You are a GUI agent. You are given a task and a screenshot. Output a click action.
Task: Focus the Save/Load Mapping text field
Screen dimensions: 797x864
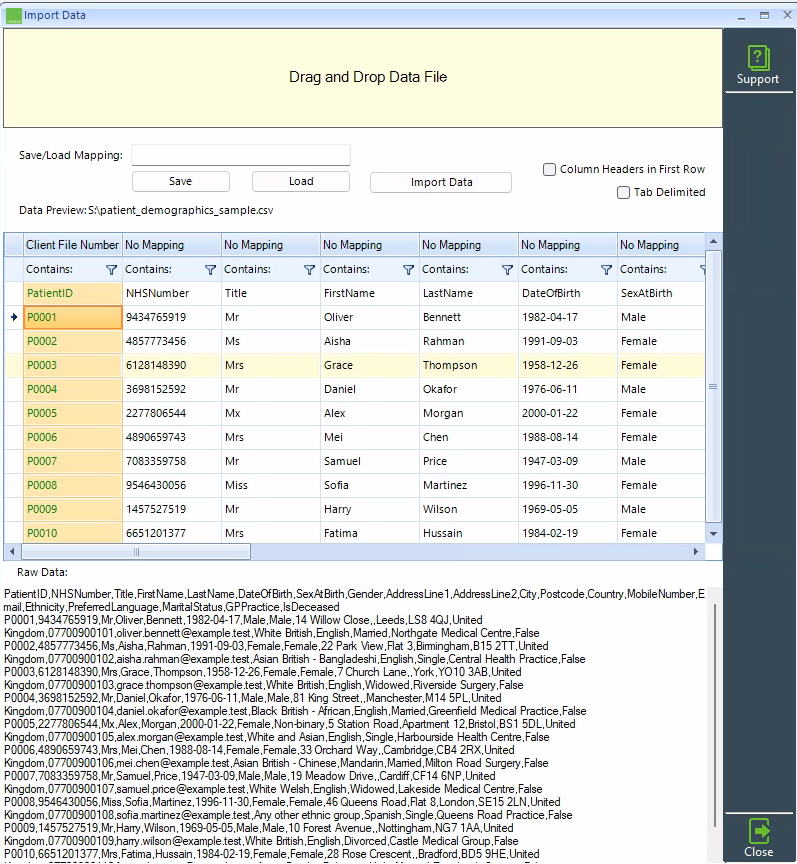click(x=241, y=155)
